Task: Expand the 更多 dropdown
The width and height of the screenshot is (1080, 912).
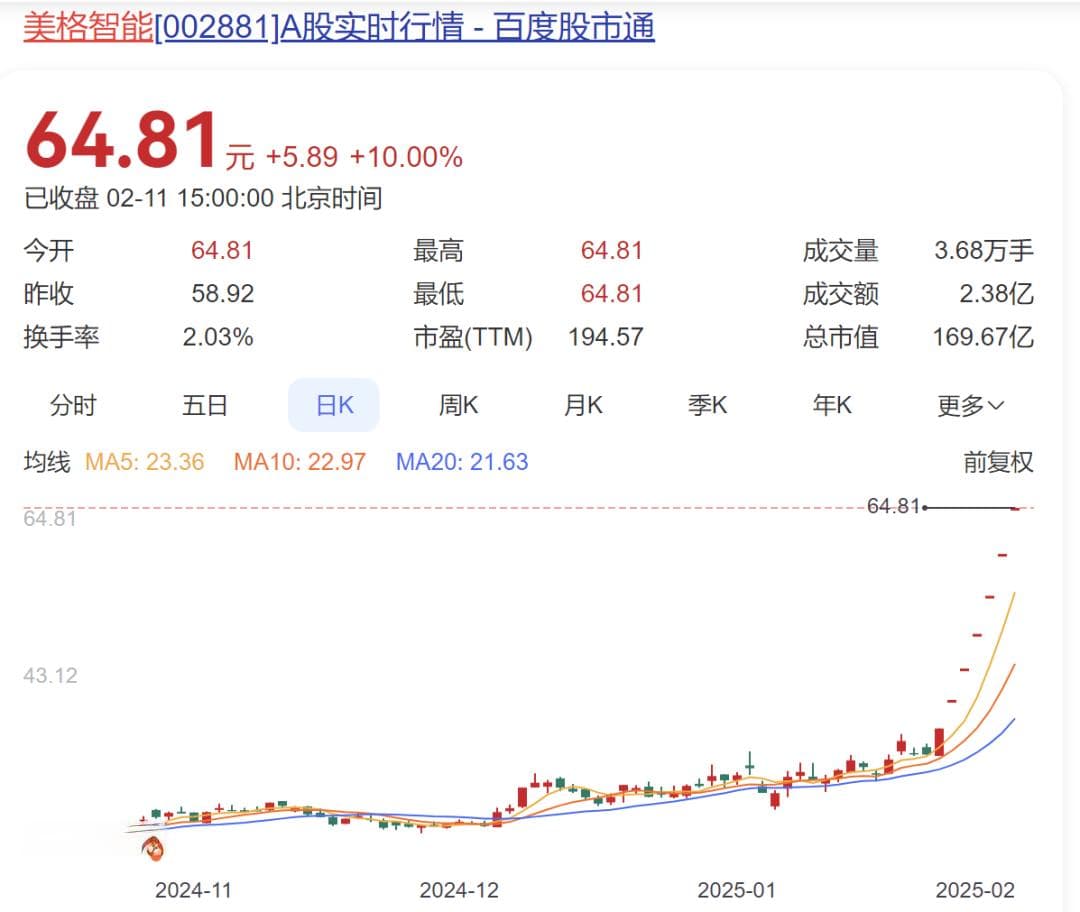Action: [x=970, y=406]
